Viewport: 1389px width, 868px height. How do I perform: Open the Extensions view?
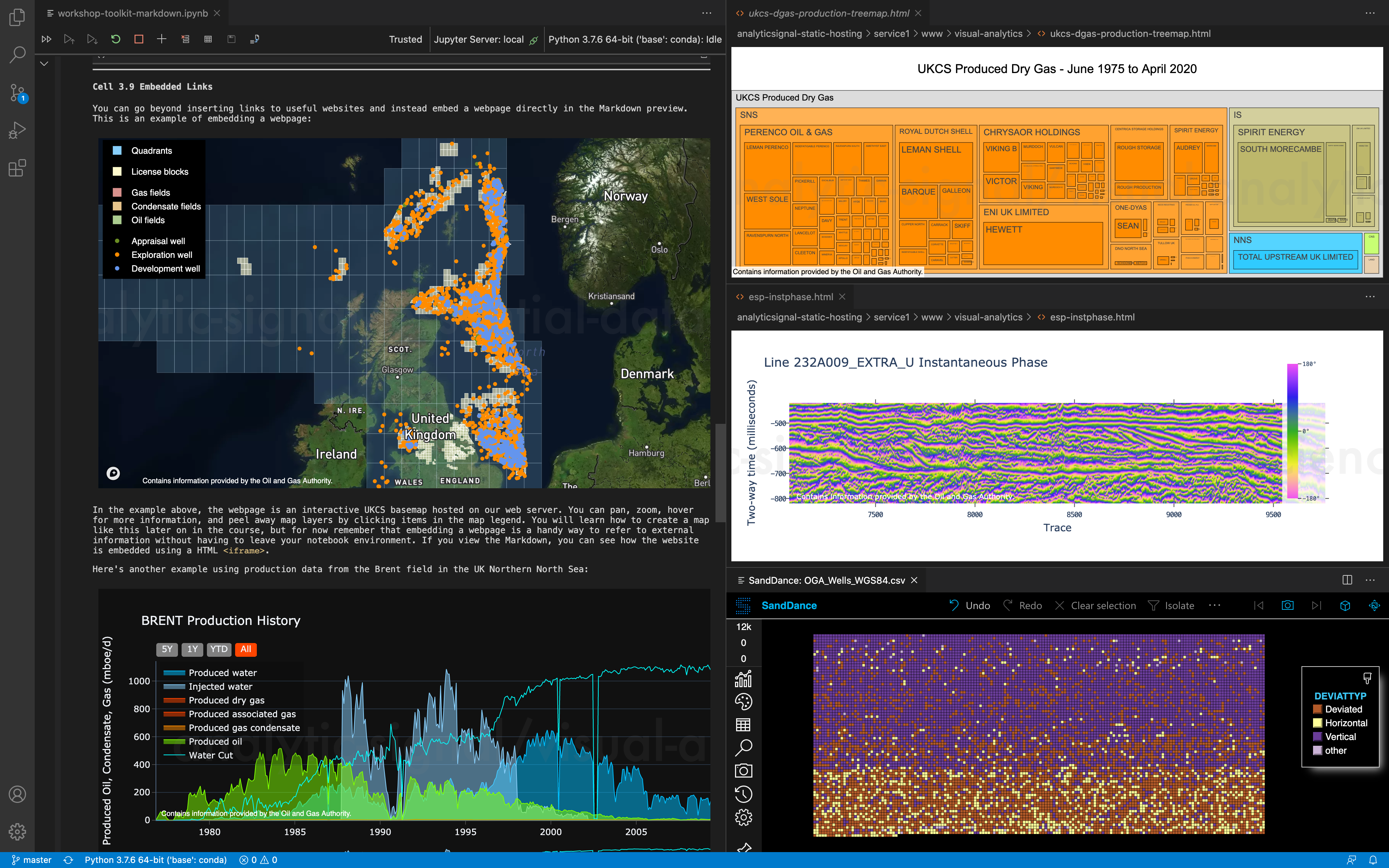tap(17, 168)
